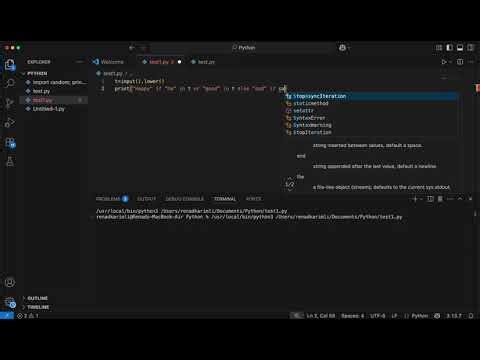The width and height of the screenshot is (480, 360).
Task: Click the remote connection status icon
Action: tap(7, 315)
